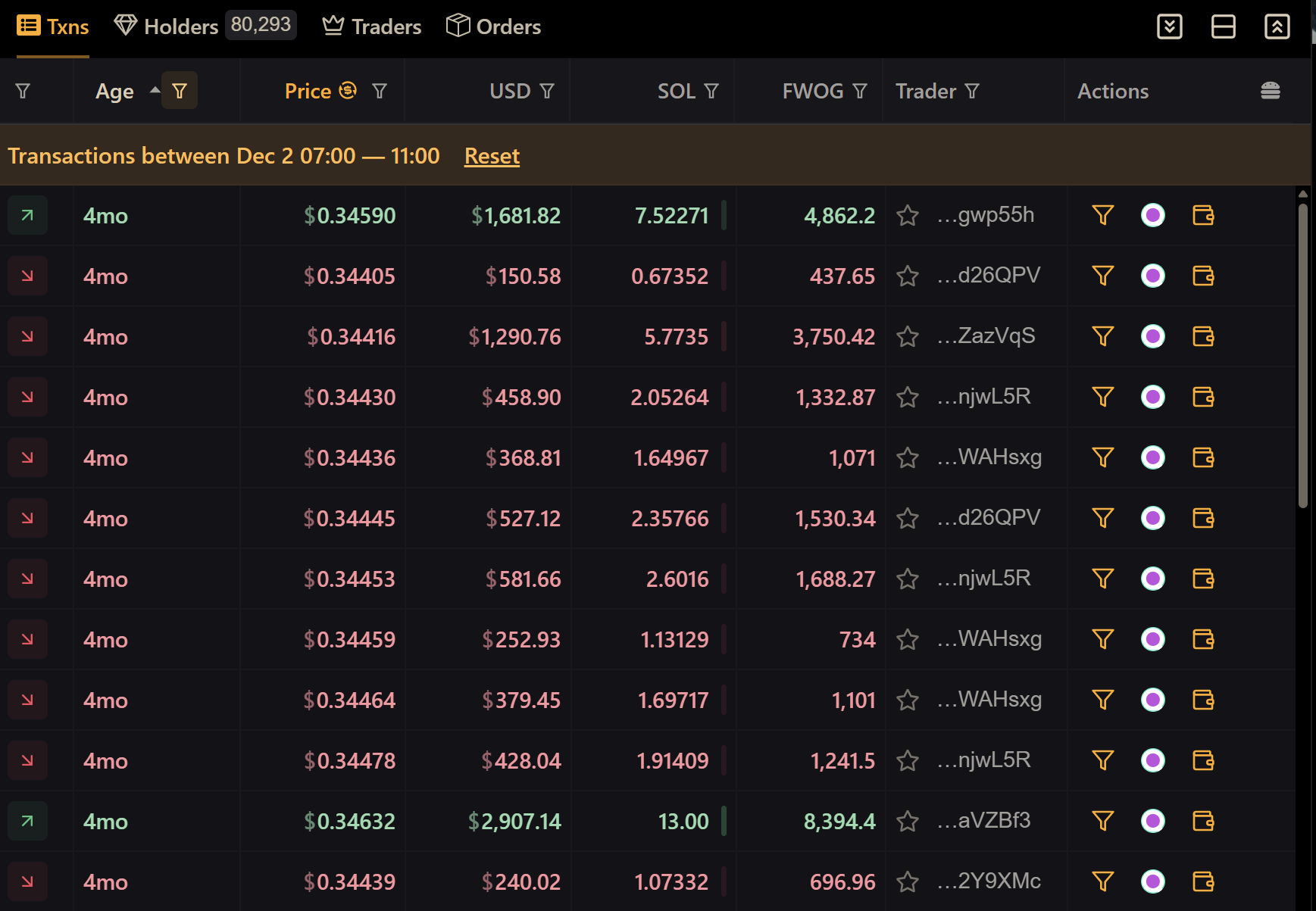Open wallet icon for trader aVZBf3
Image resolution: width=1316 pixels, height=911 pixels.
(x=1202, y=821)
